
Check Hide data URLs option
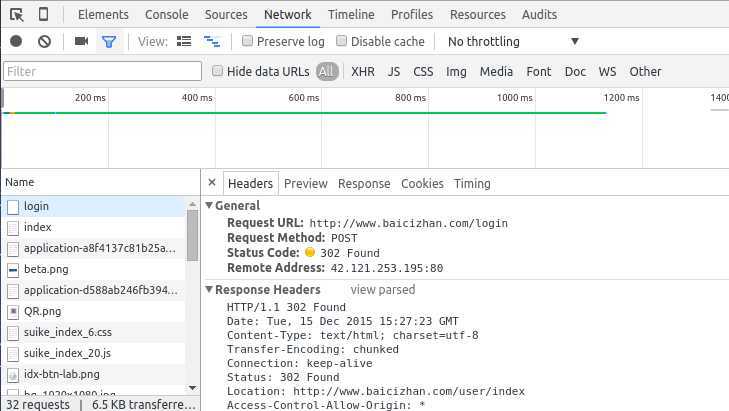tap(217, 71)
